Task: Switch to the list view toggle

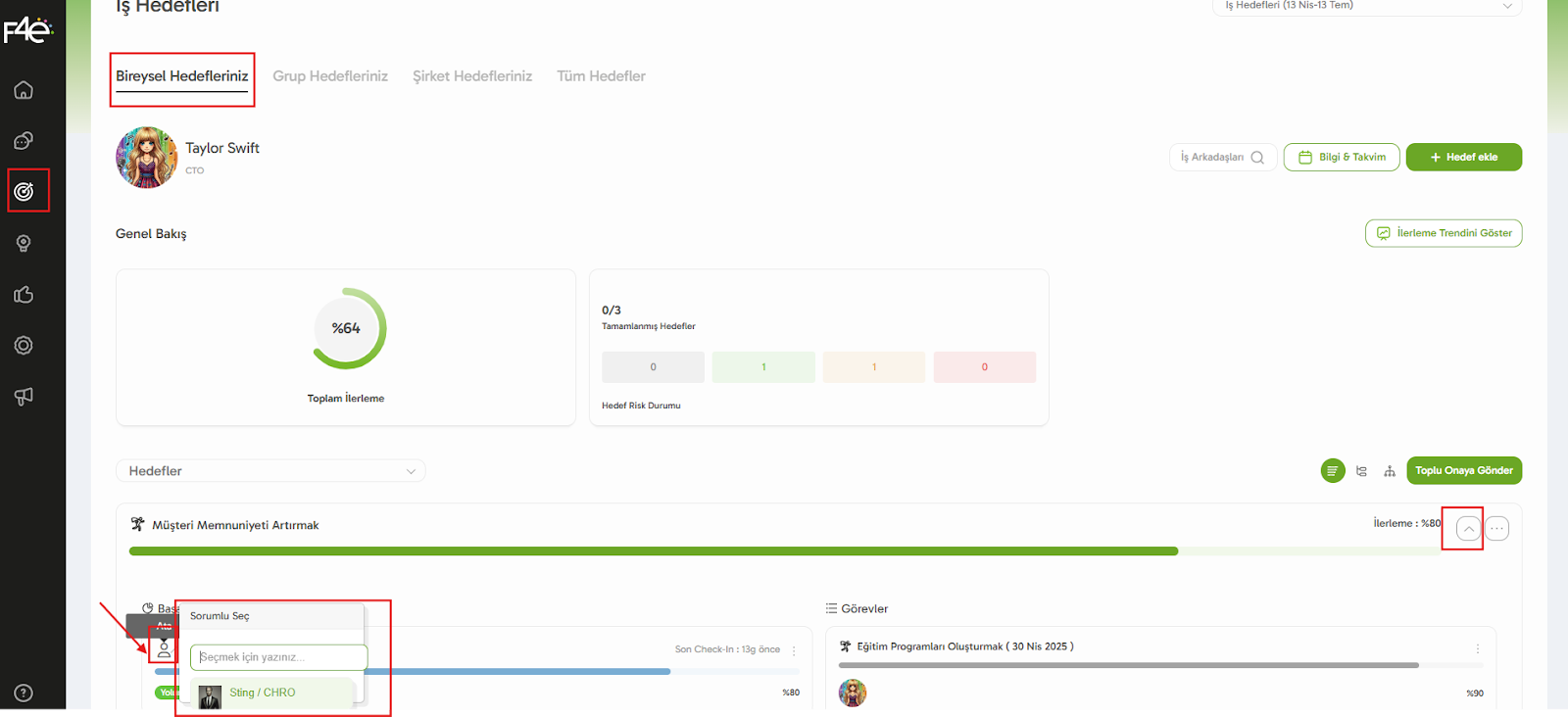Action: click(x=1332, y=471)
